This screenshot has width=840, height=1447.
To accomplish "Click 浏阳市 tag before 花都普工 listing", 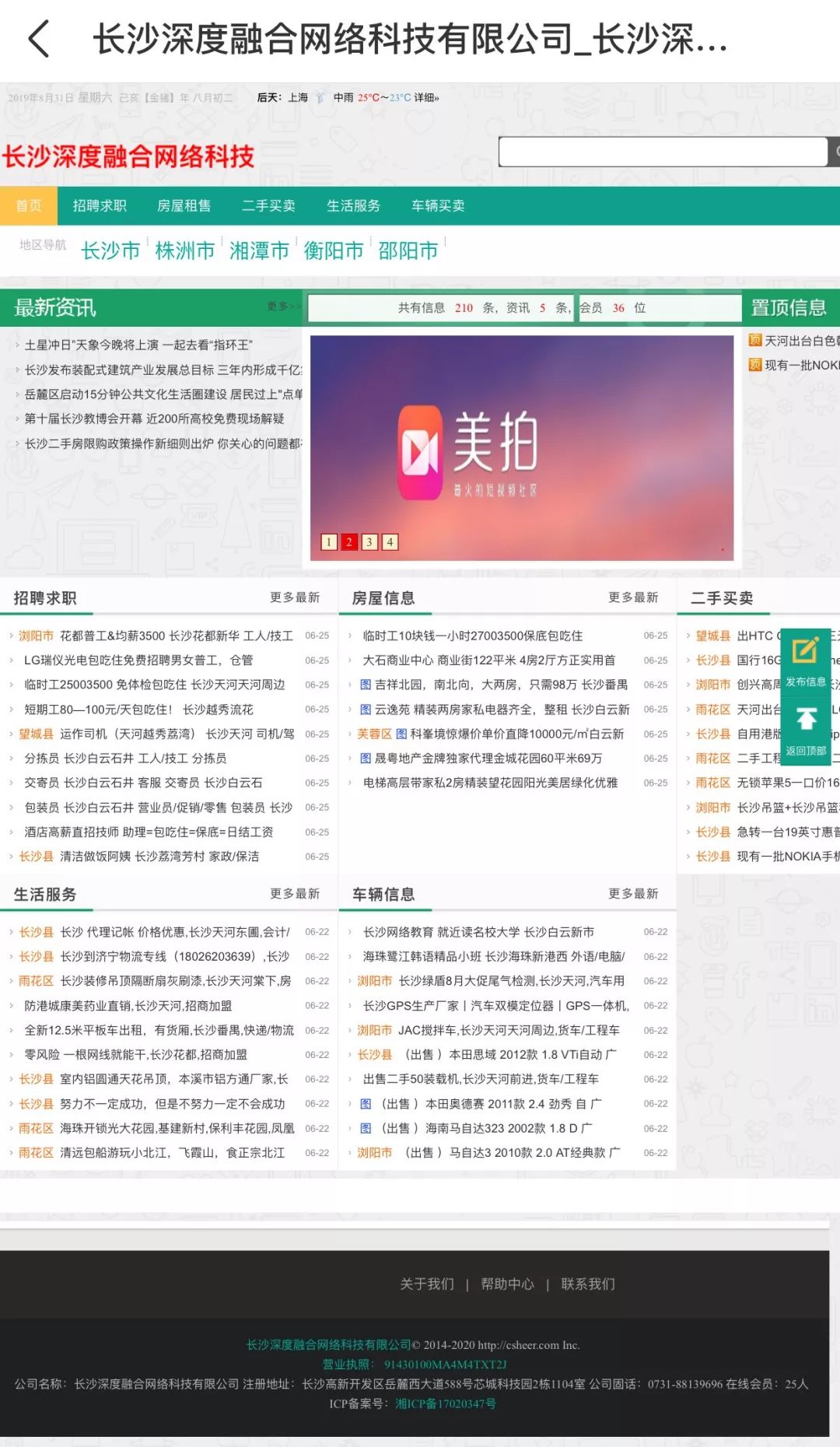I will tap(37, 636).
